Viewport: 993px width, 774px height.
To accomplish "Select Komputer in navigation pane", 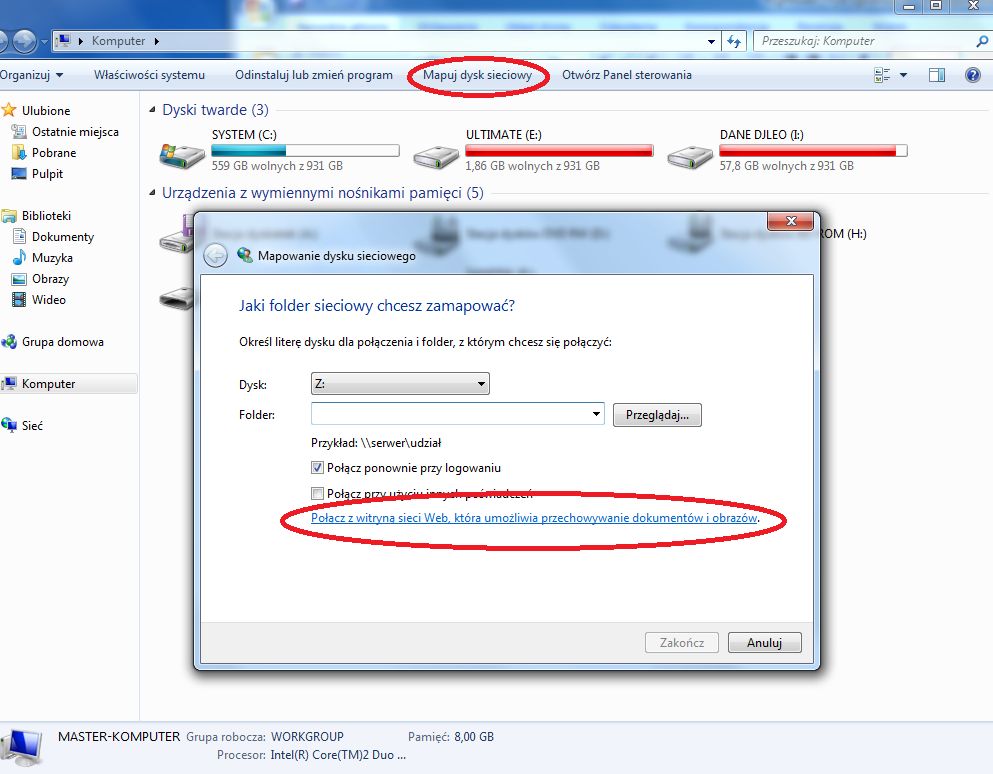I will (x=68, y=384).
